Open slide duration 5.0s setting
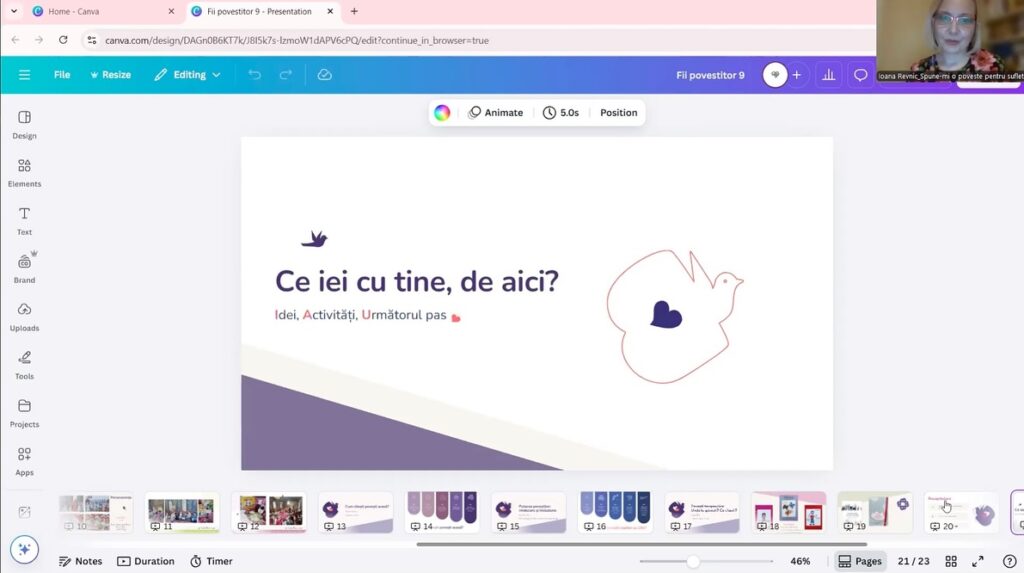The height and width of the screenshot is (573, 1024). pyautogui.click(x=561, y=112)
